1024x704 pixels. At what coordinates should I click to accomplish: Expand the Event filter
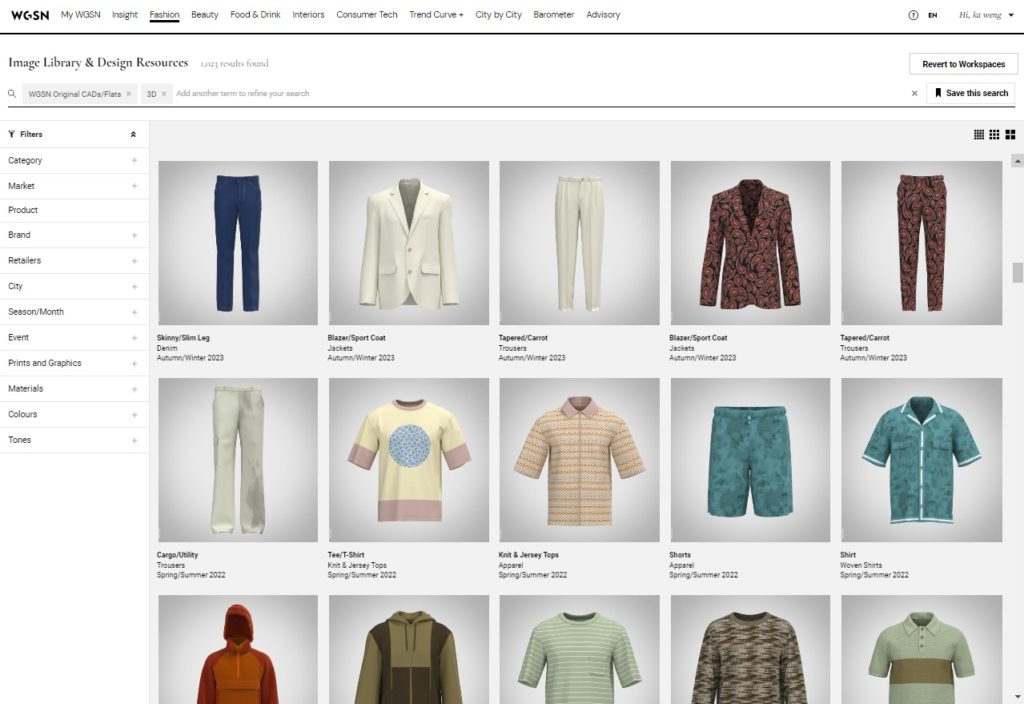[135, 338]
